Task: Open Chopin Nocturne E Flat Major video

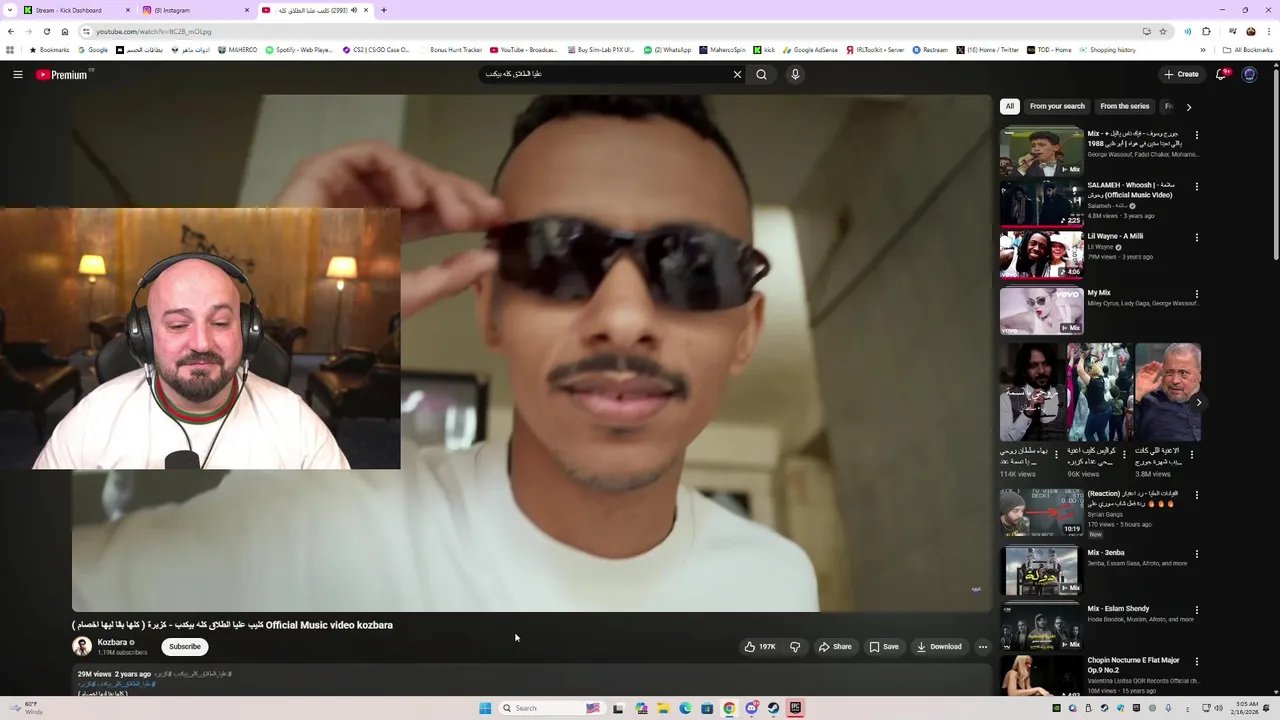Action: [x=1041, y=675]
